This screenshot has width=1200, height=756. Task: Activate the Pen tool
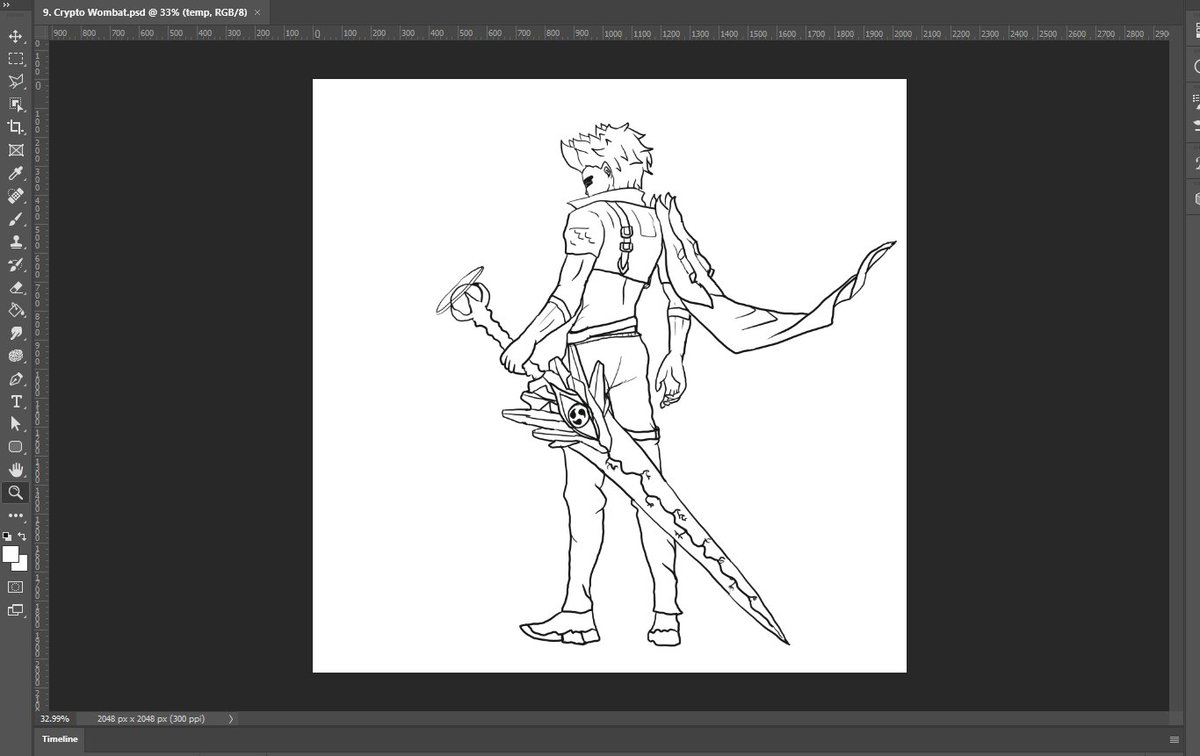pyautogui.click(x=14, y=379)
